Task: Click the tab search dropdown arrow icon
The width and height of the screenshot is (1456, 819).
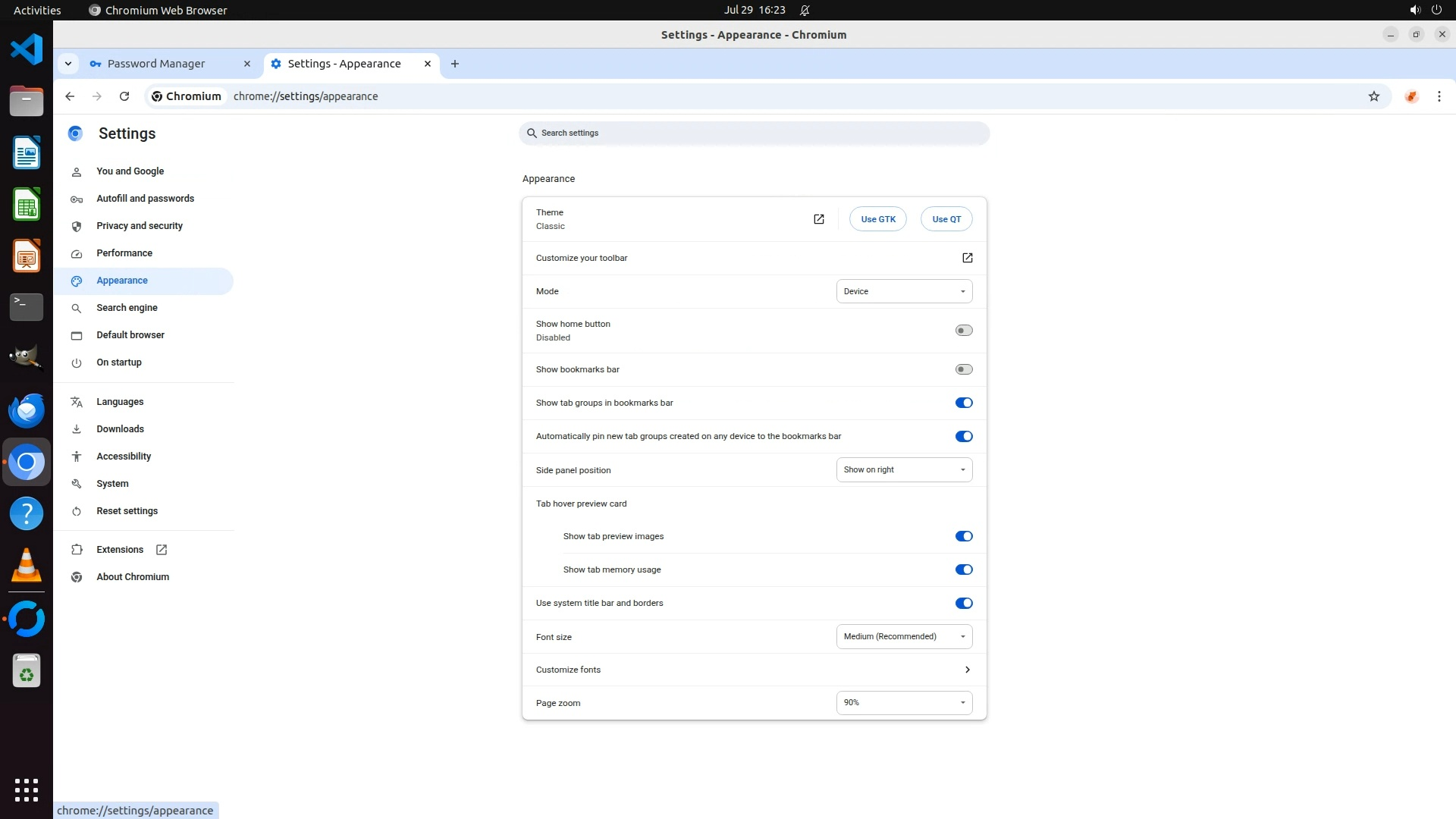Action: coord(68,64)
